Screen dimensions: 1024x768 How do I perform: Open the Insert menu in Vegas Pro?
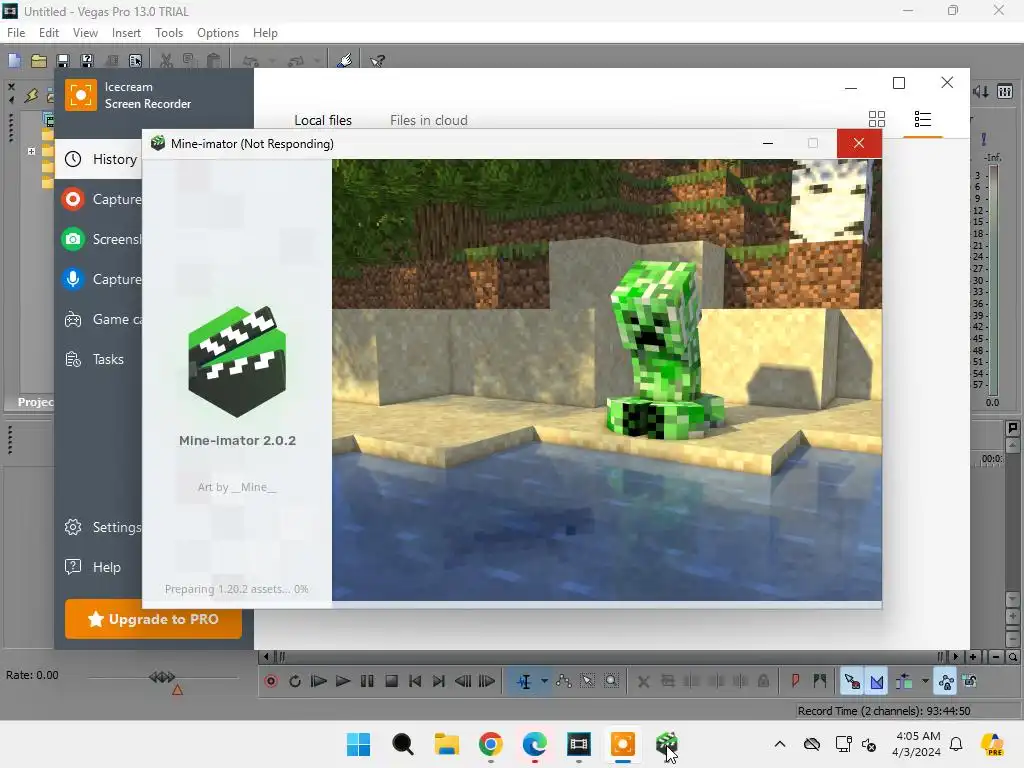(126, 33)
